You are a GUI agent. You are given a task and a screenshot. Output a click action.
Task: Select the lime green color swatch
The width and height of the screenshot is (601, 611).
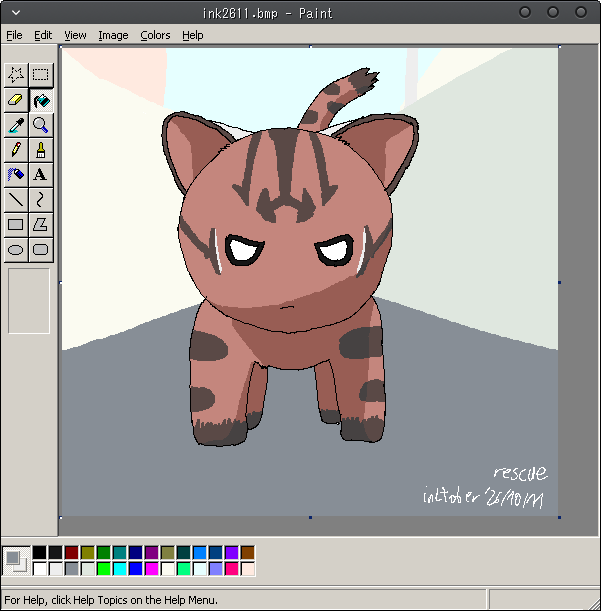pyautogui.click(x=104, y=569)
